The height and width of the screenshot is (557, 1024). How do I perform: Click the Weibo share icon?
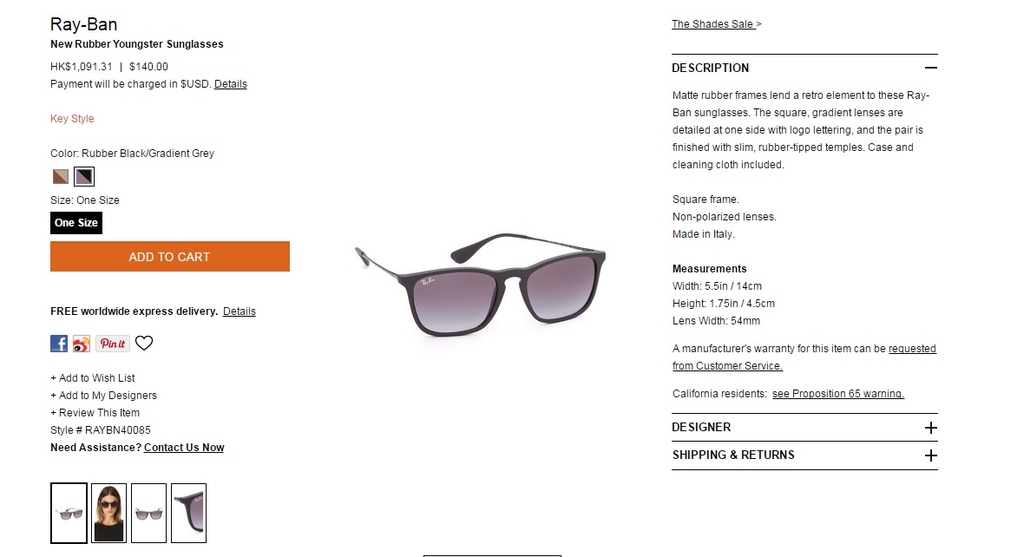click(x=82, y=343)
